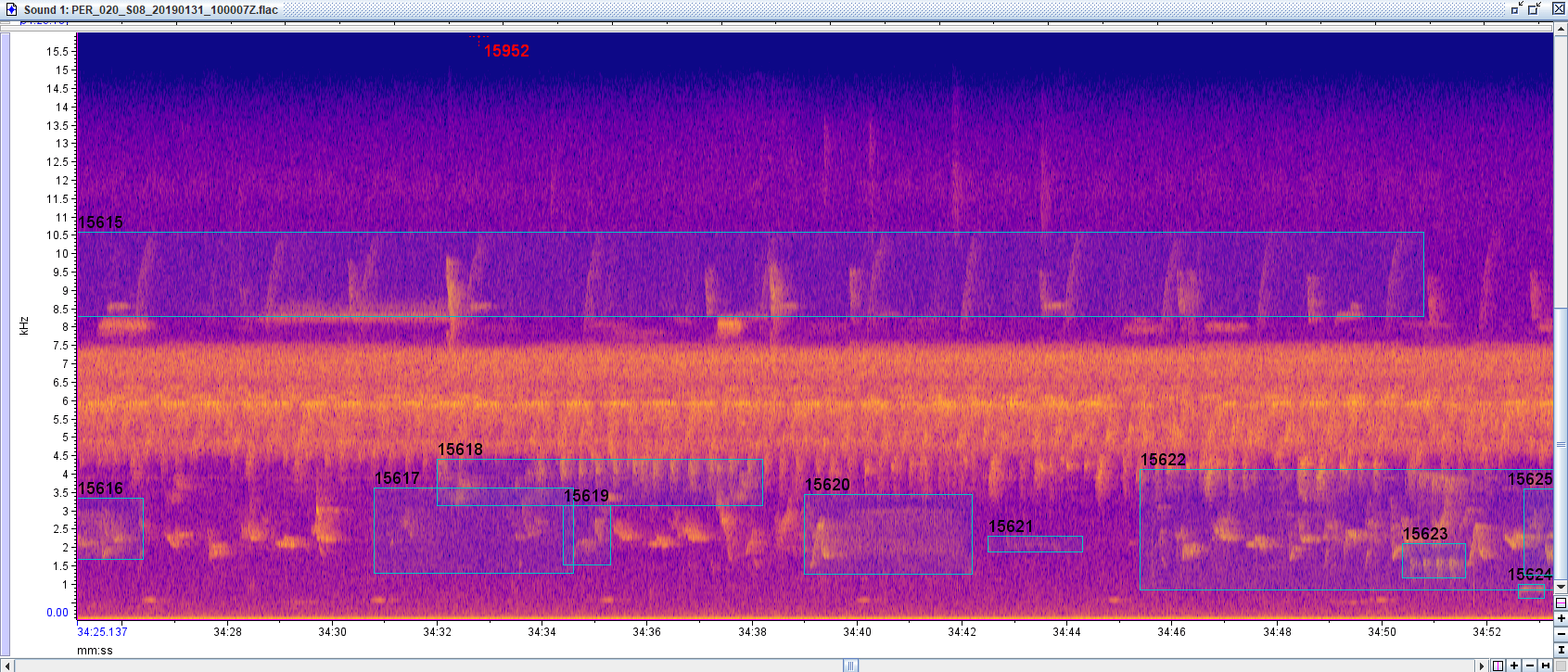The image size is (1568, 672).
Task: Select selection box 15618
Action: click(600, 482)
